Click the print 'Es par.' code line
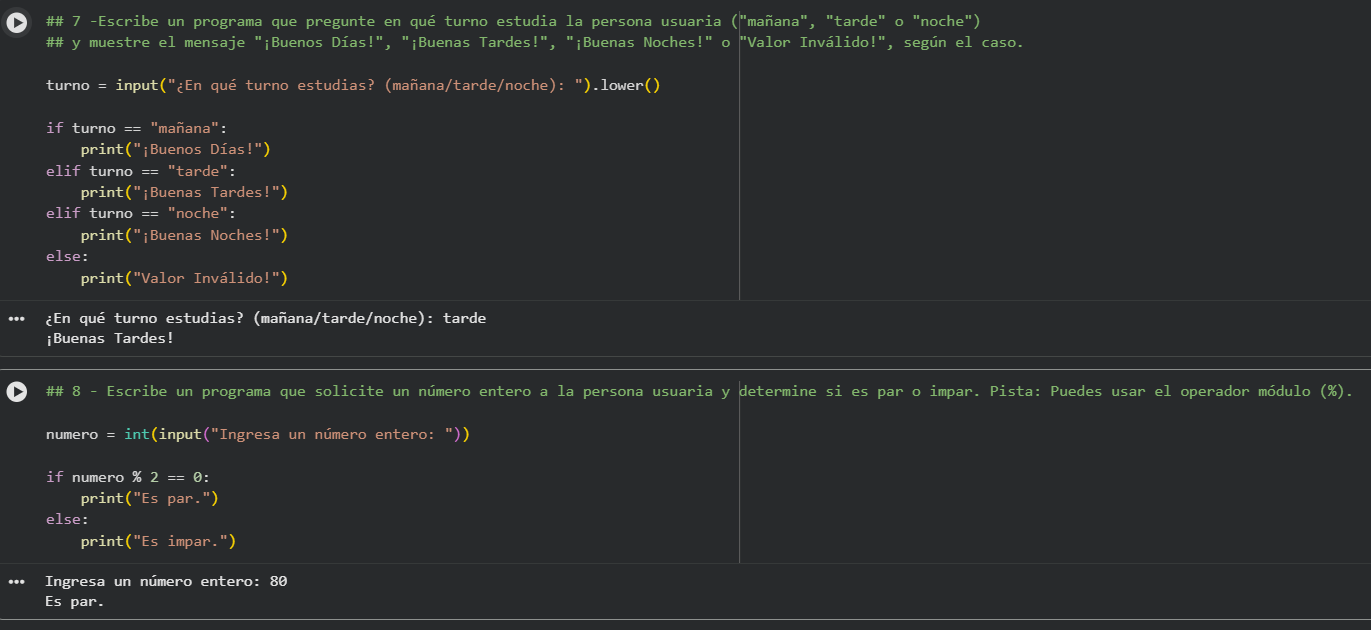 pos(149,498)
